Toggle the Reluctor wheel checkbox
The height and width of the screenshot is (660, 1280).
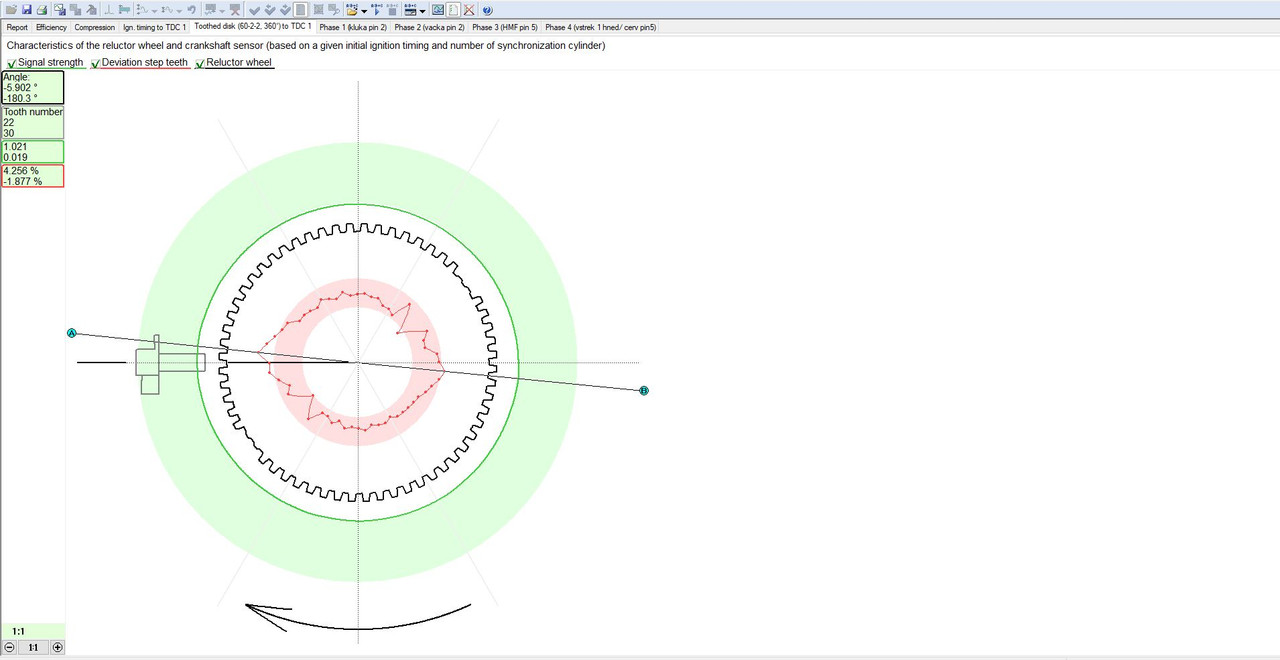[200, 63]
